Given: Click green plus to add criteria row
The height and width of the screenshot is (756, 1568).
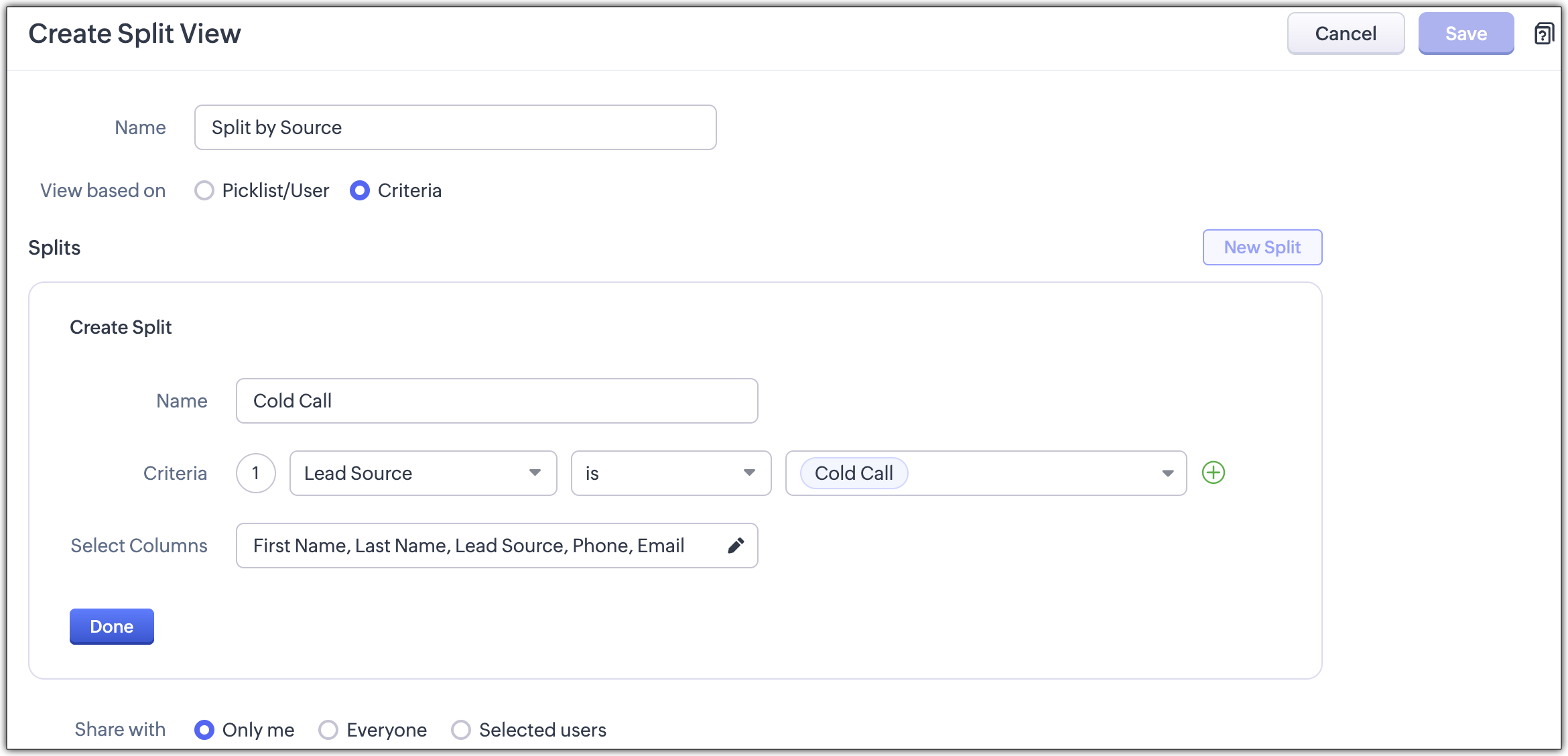Looking at the screenshot, I should coord(1213,472).
